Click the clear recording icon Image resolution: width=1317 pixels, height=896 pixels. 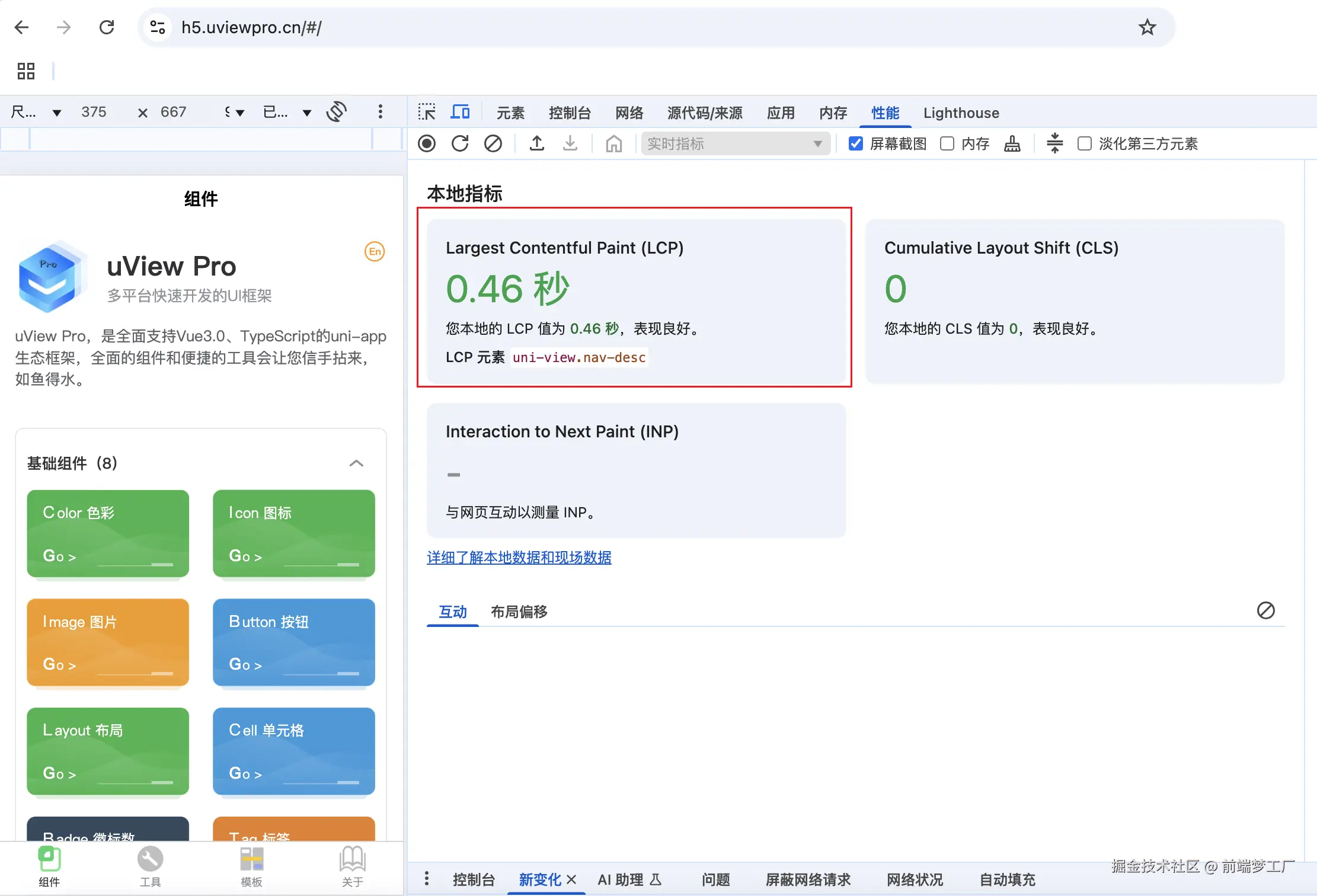[493, 143]
